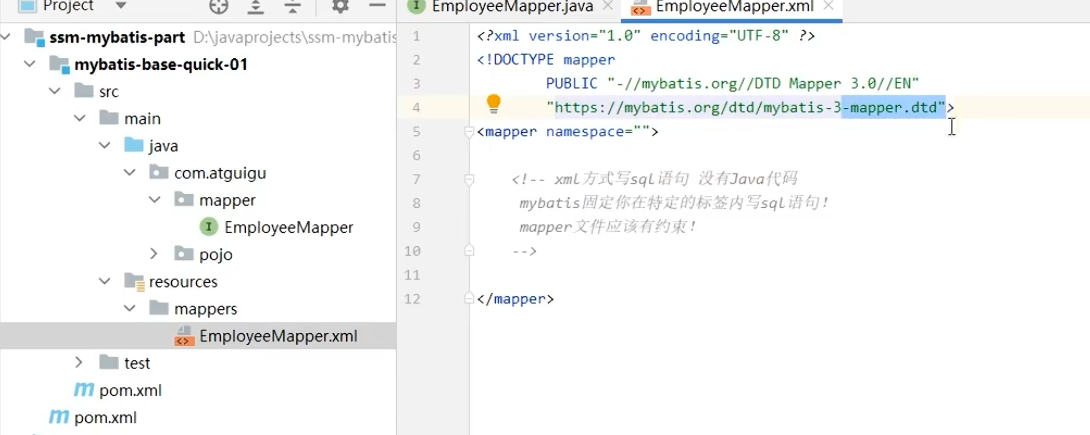Image resolution: width=1090 pixels, height=435 pixels.
Task: Fold the comment block at line 7
Action: tap(469, 179)
